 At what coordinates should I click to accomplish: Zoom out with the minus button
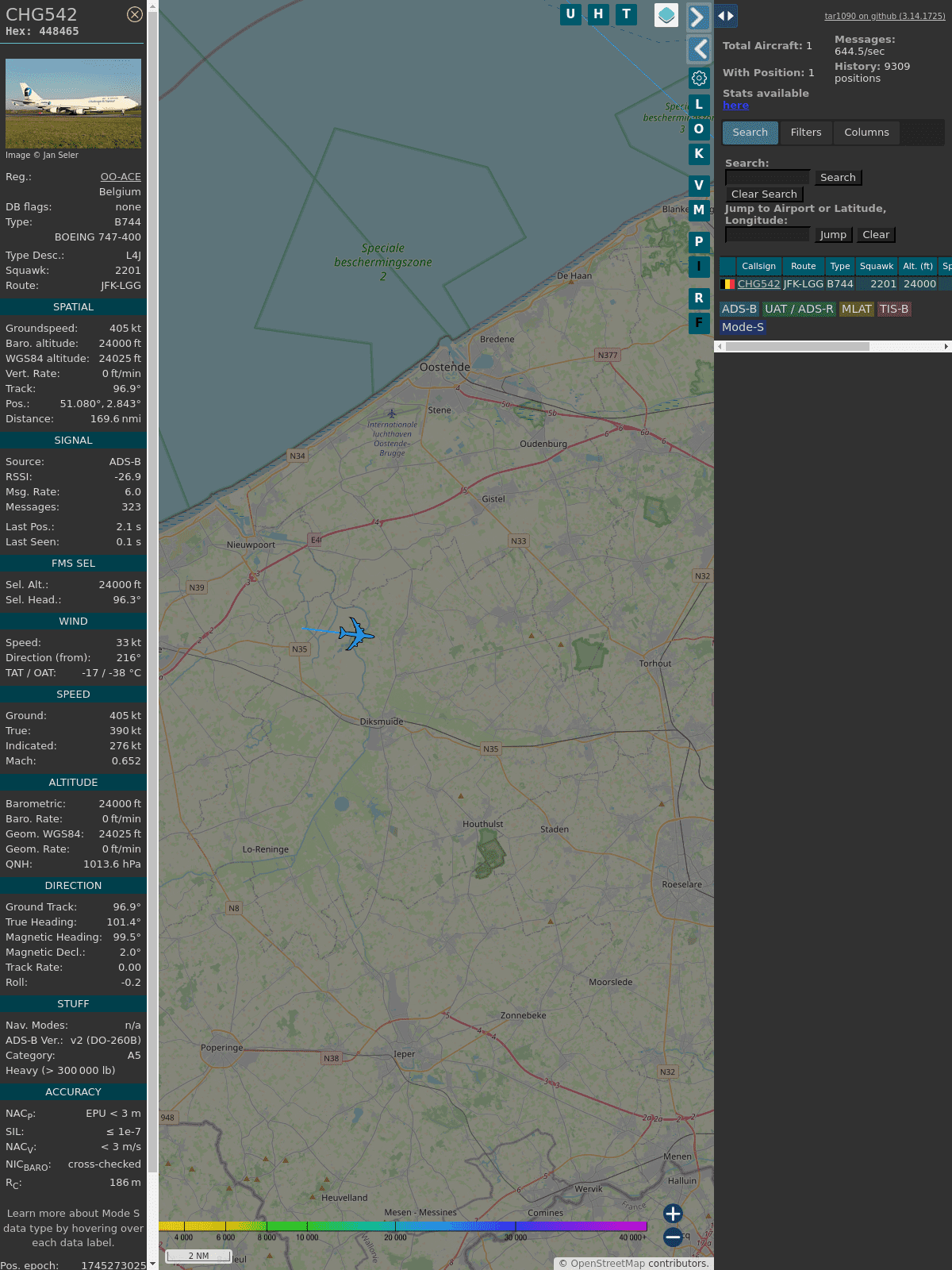(x=673, y=1237)
